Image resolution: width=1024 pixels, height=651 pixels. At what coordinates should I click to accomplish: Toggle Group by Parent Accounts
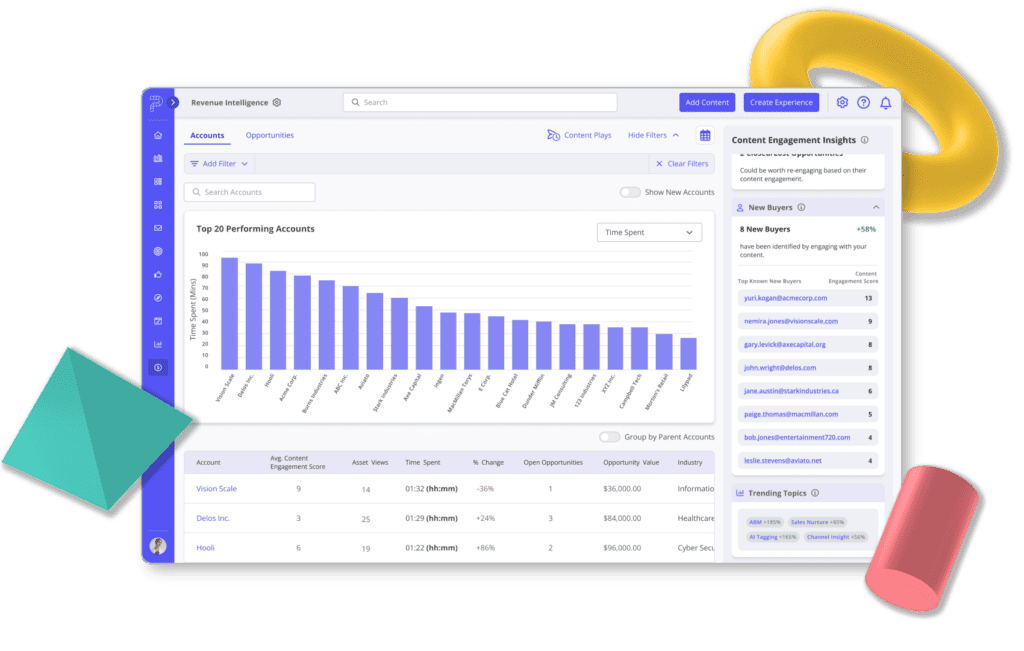[x=610, y=437]
